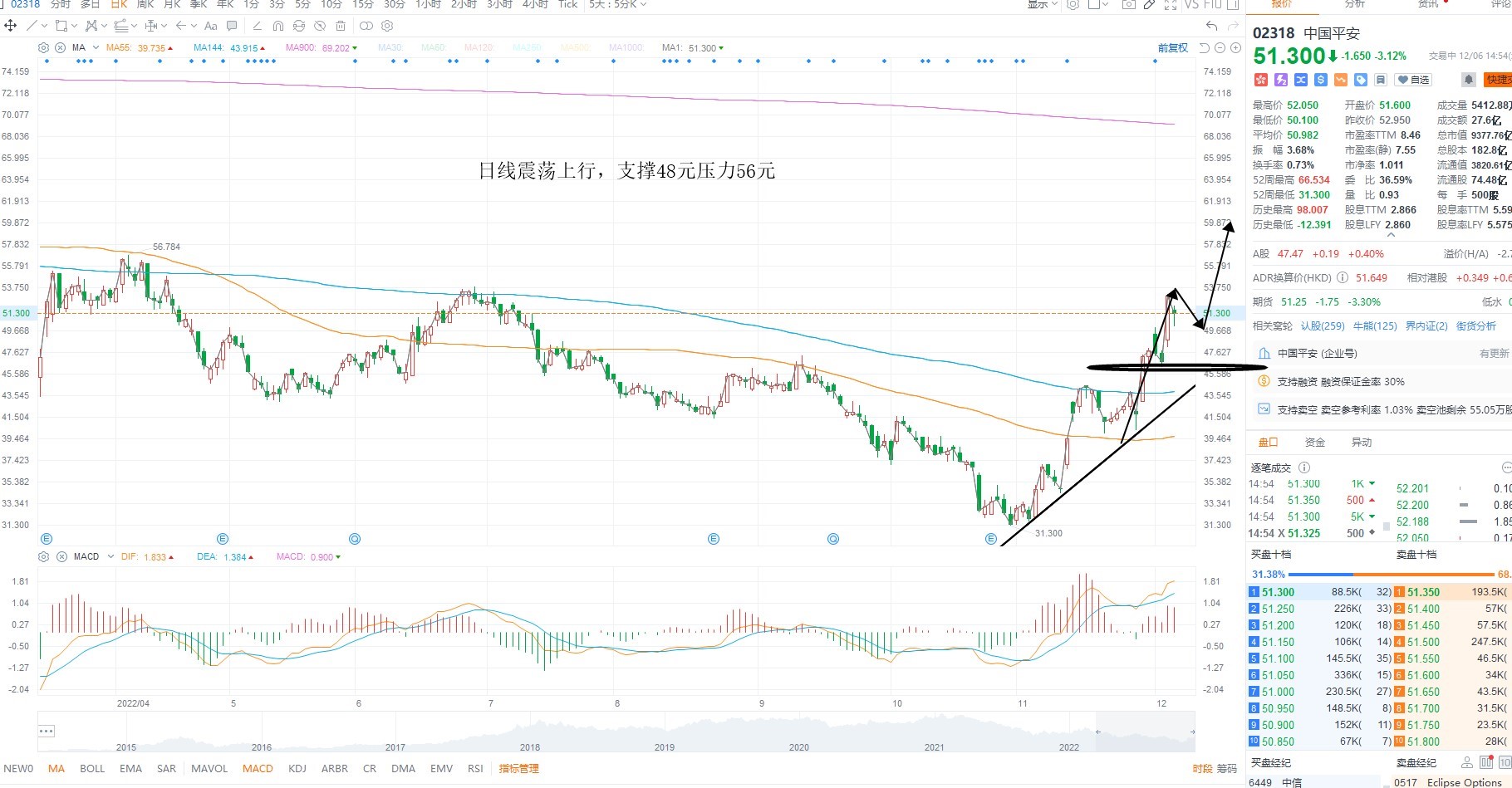
Task: Undo the last drawing action
Action: coord(1212,26)
